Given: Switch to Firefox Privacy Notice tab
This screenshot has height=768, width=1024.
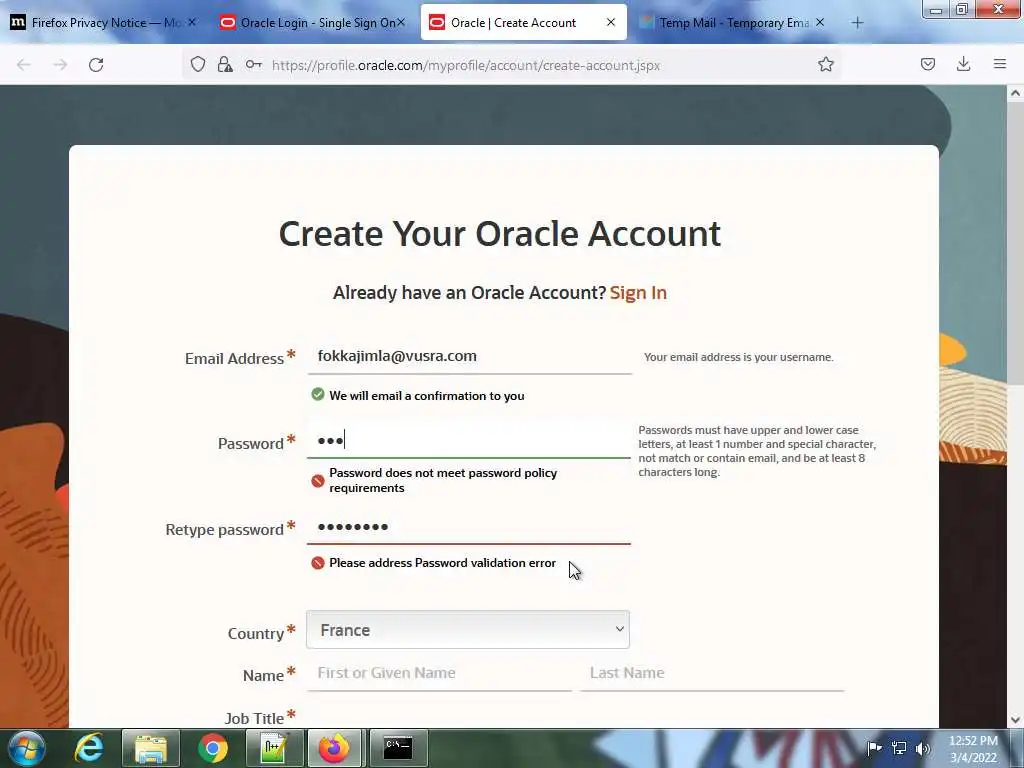Looking at the screenshot, I should pyautogui.click(x=97, y=23).
